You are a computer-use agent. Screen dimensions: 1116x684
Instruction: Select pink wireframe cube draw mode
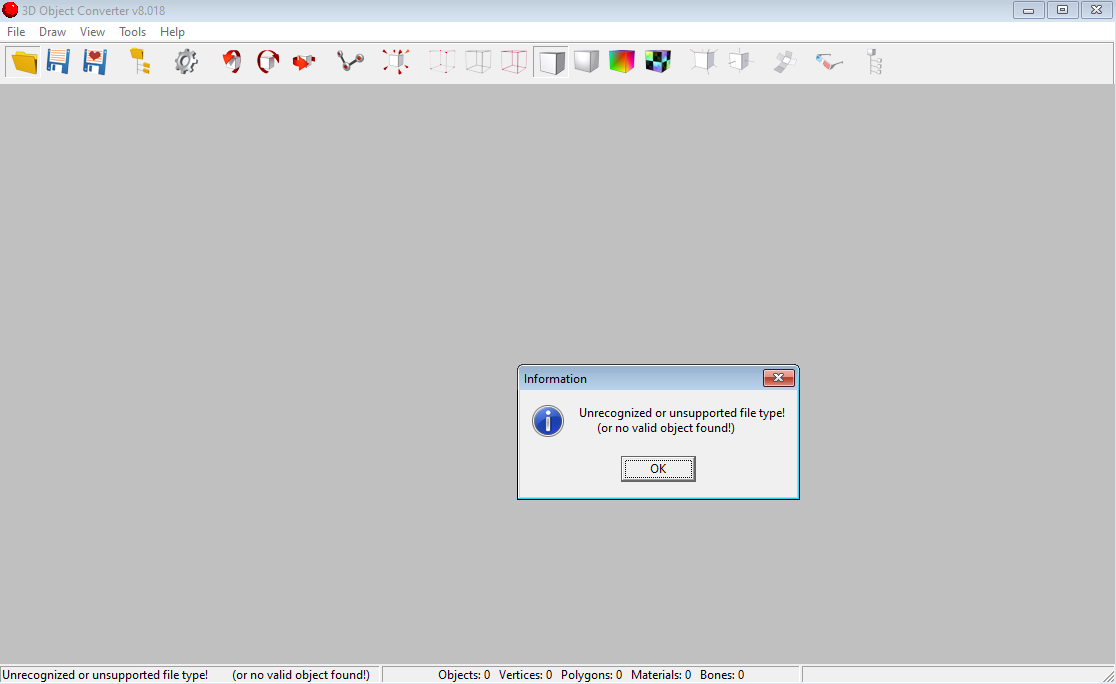pos(514,62)
